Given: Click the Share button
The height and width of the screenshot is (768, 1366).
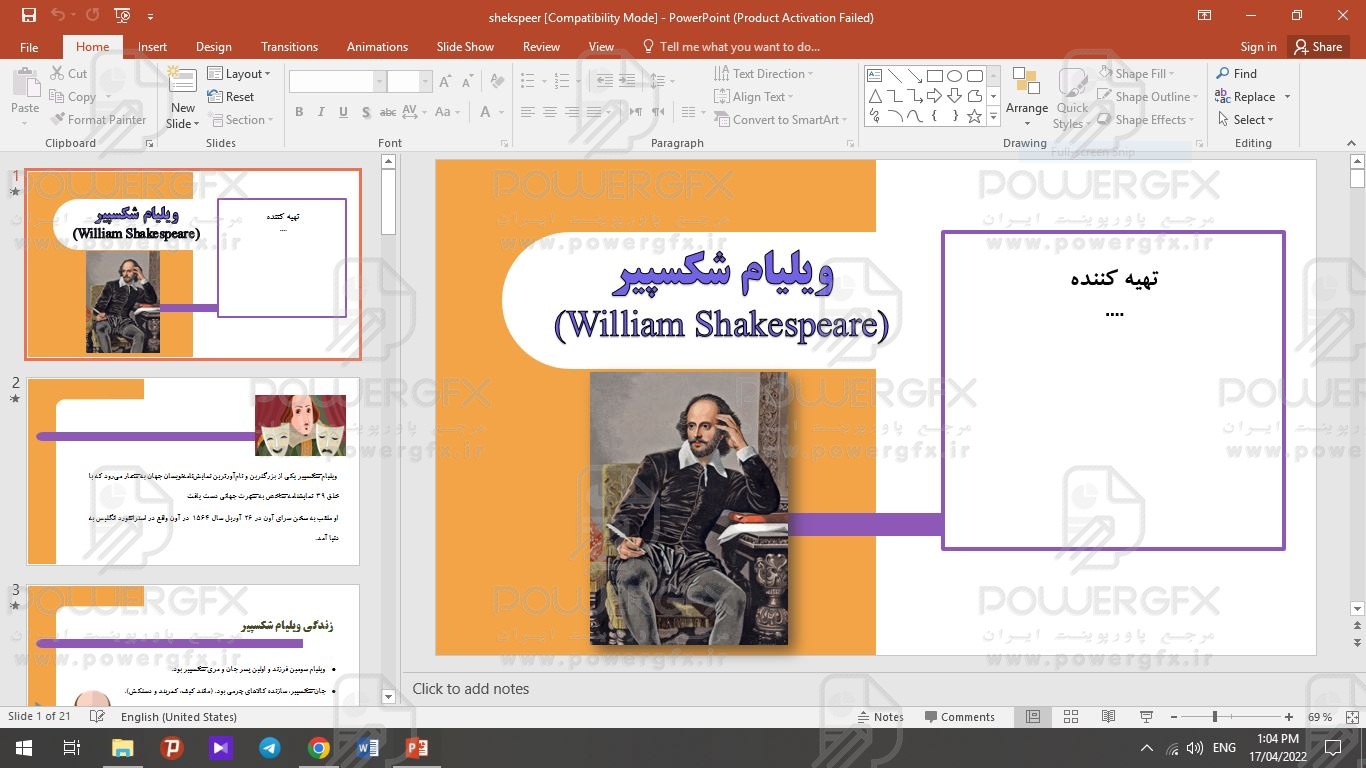Looking at the screenshot, I should tap(1317, 47).
